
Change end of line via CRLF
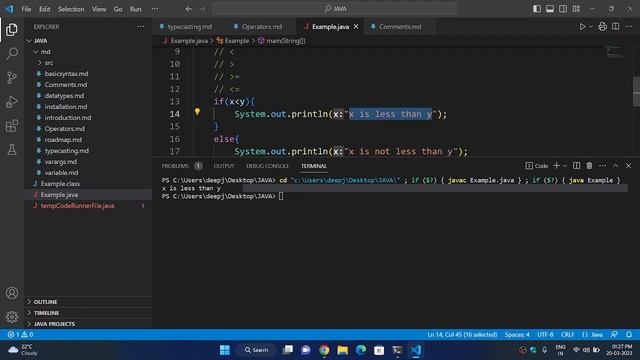tap(567, 334)
